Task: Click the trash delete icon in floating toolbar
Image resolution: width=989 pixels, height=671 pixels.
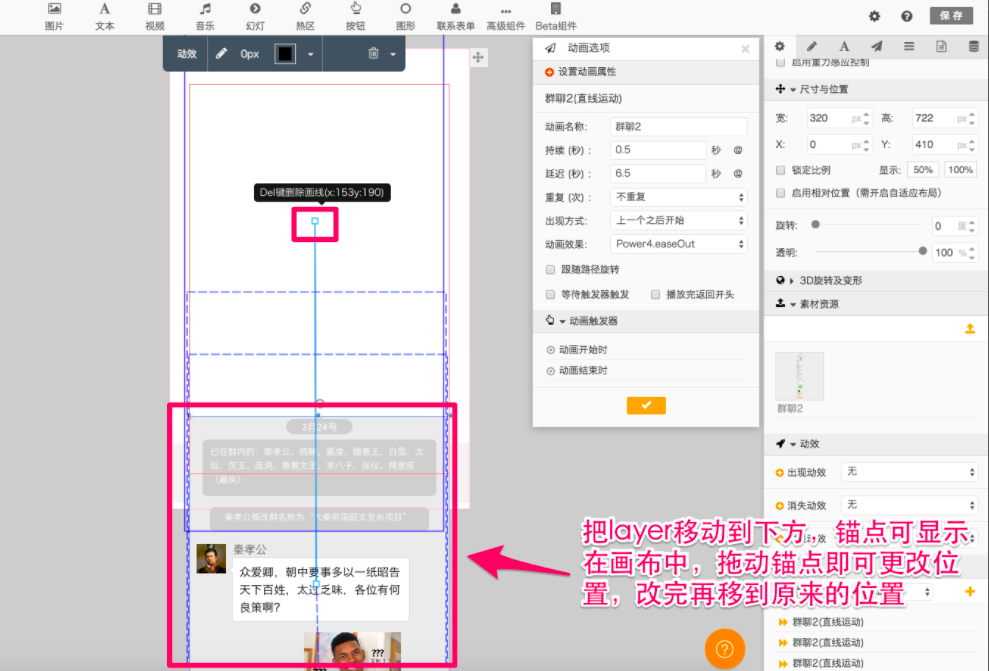Action: (373, 54)
